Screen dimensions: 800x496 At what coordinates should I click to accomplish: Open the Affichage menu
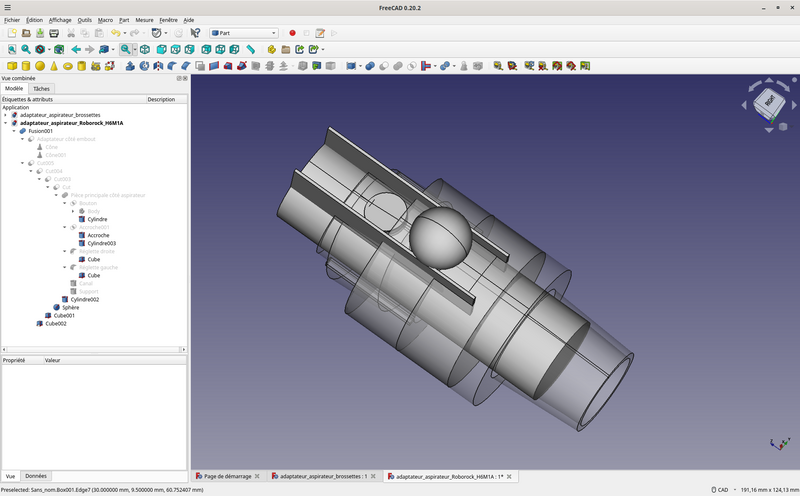click(x=60, y=19)
